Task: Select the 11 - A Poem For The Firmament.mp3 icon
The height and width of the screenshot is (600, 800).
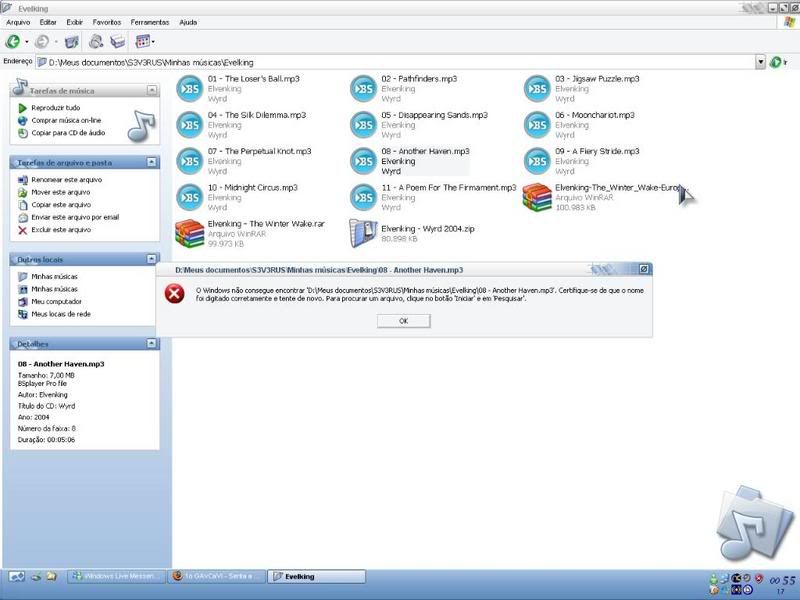Action: [363, 197]
